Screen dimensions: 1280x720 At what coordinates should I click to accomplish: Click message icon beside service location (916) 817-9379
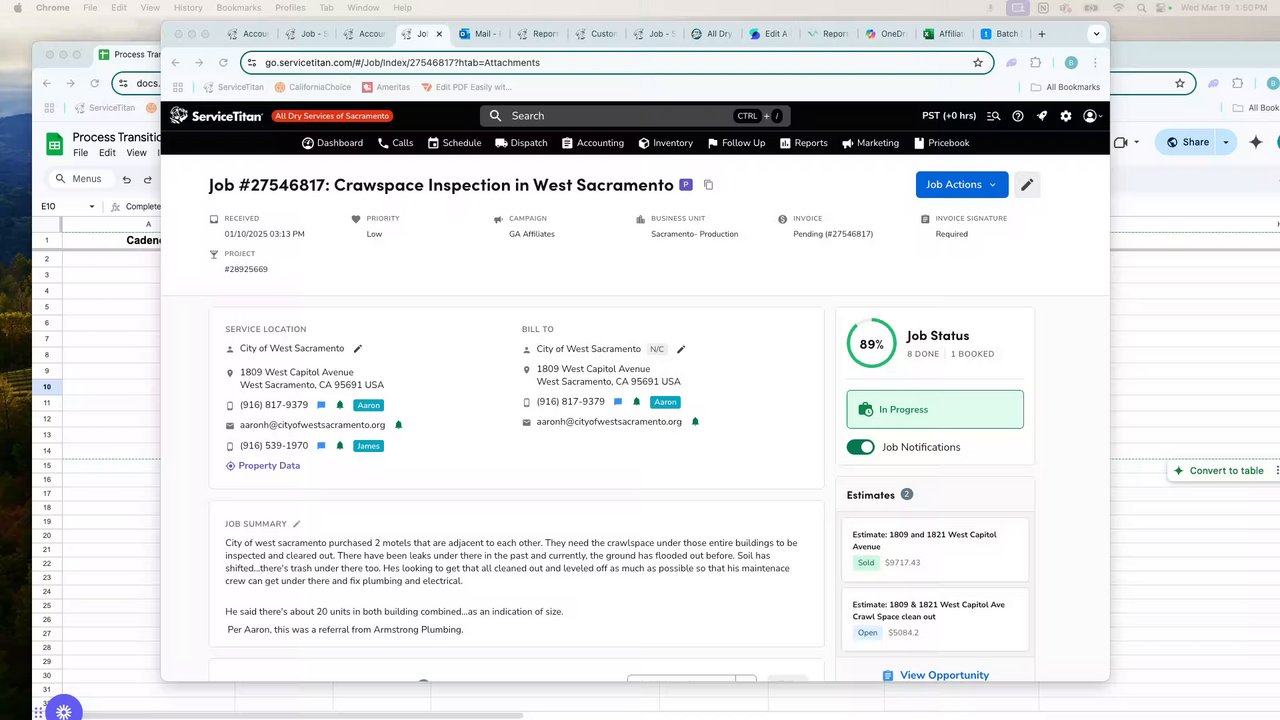tap(321, 405)
